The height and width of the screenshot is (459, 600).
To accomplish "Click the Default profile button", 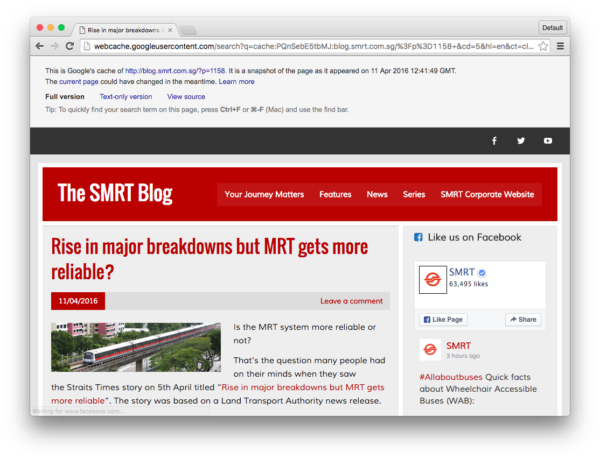I will pyautogui.click(x=552, y=28).
